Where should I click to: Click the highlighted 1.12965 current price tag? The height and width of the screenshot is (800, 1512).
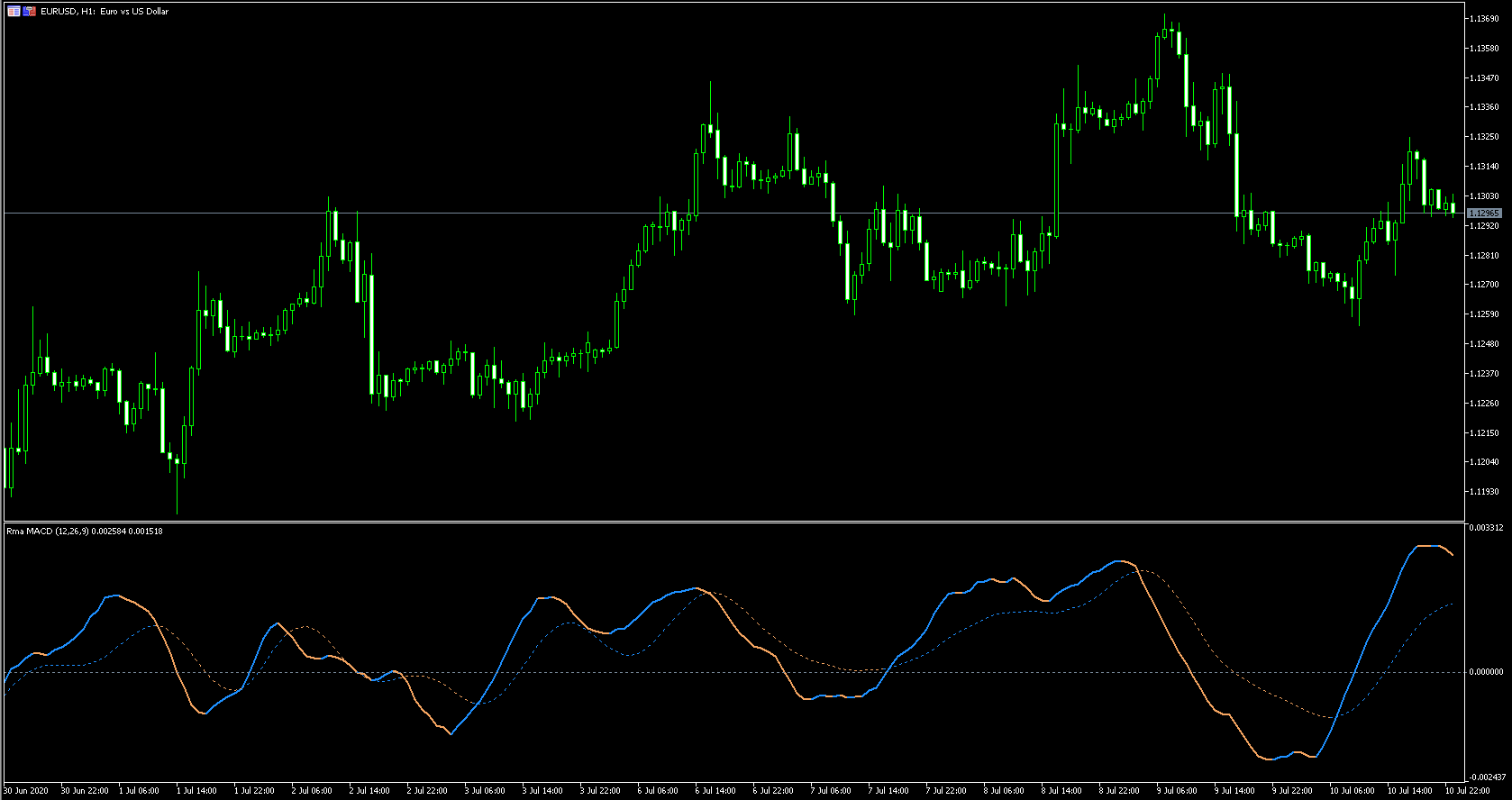pyautogui.click(x=1484, y=214)
